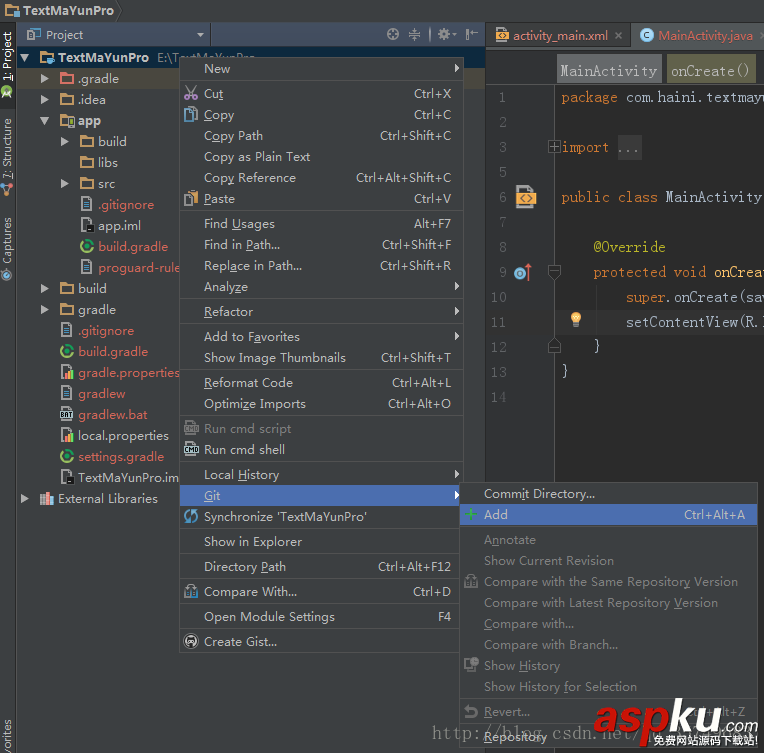764x753 pixels.
Task: Click the override method gutter icon on line 9
Action: click(522, 272)
